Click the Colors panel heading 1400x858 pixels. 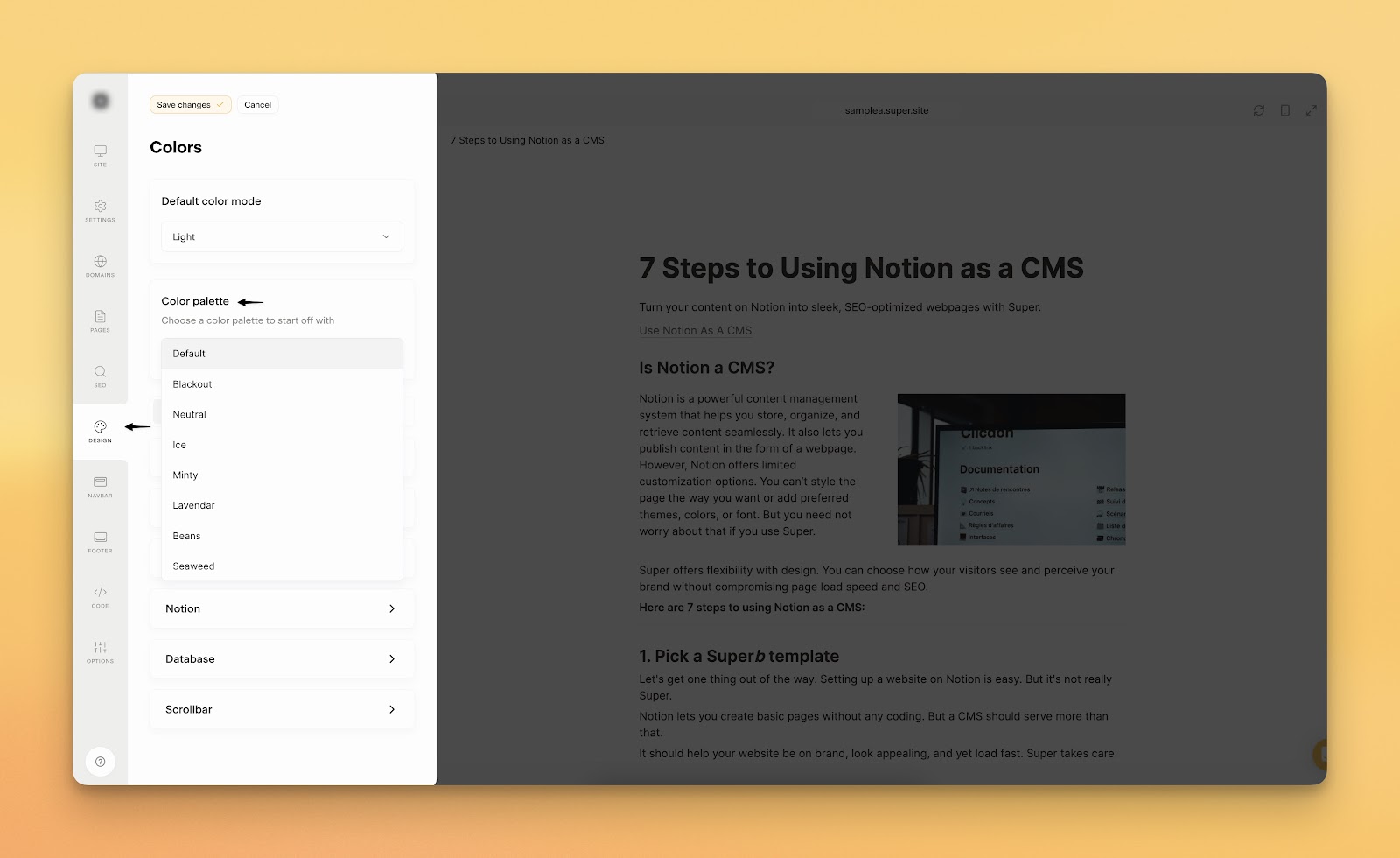point(176,147)
